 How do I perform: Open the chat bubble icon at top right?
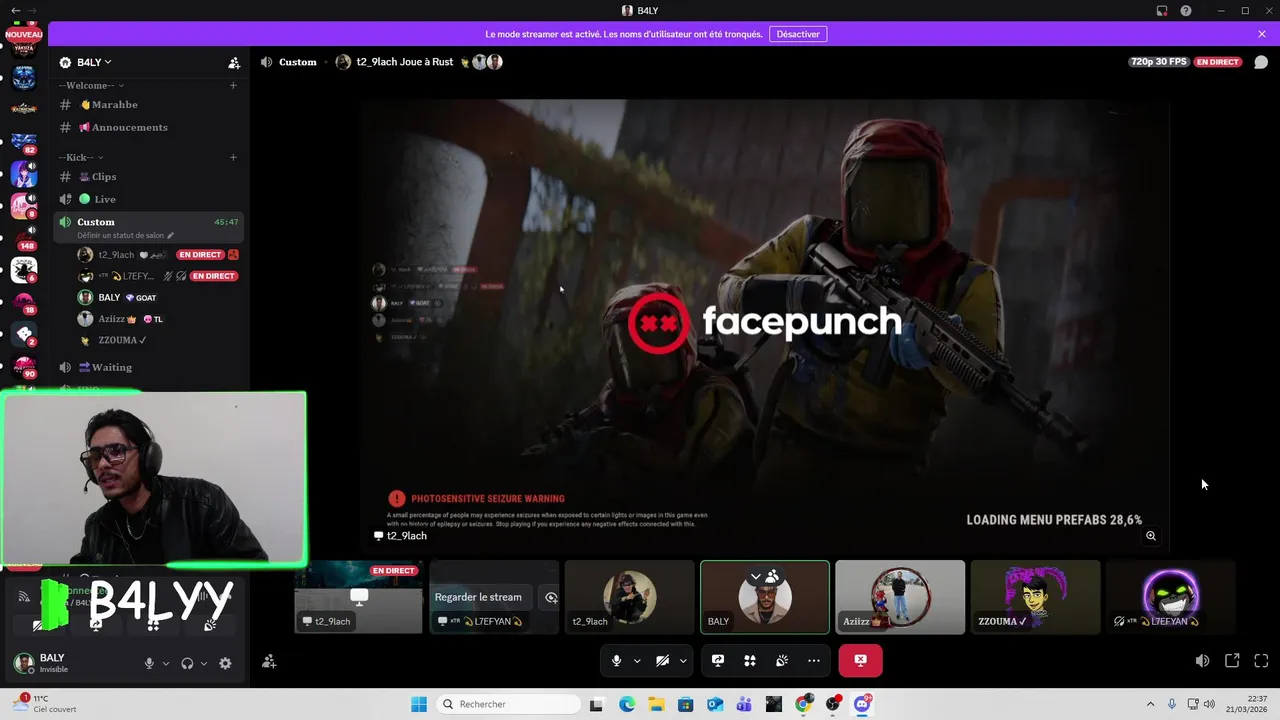coord(1261,62)
